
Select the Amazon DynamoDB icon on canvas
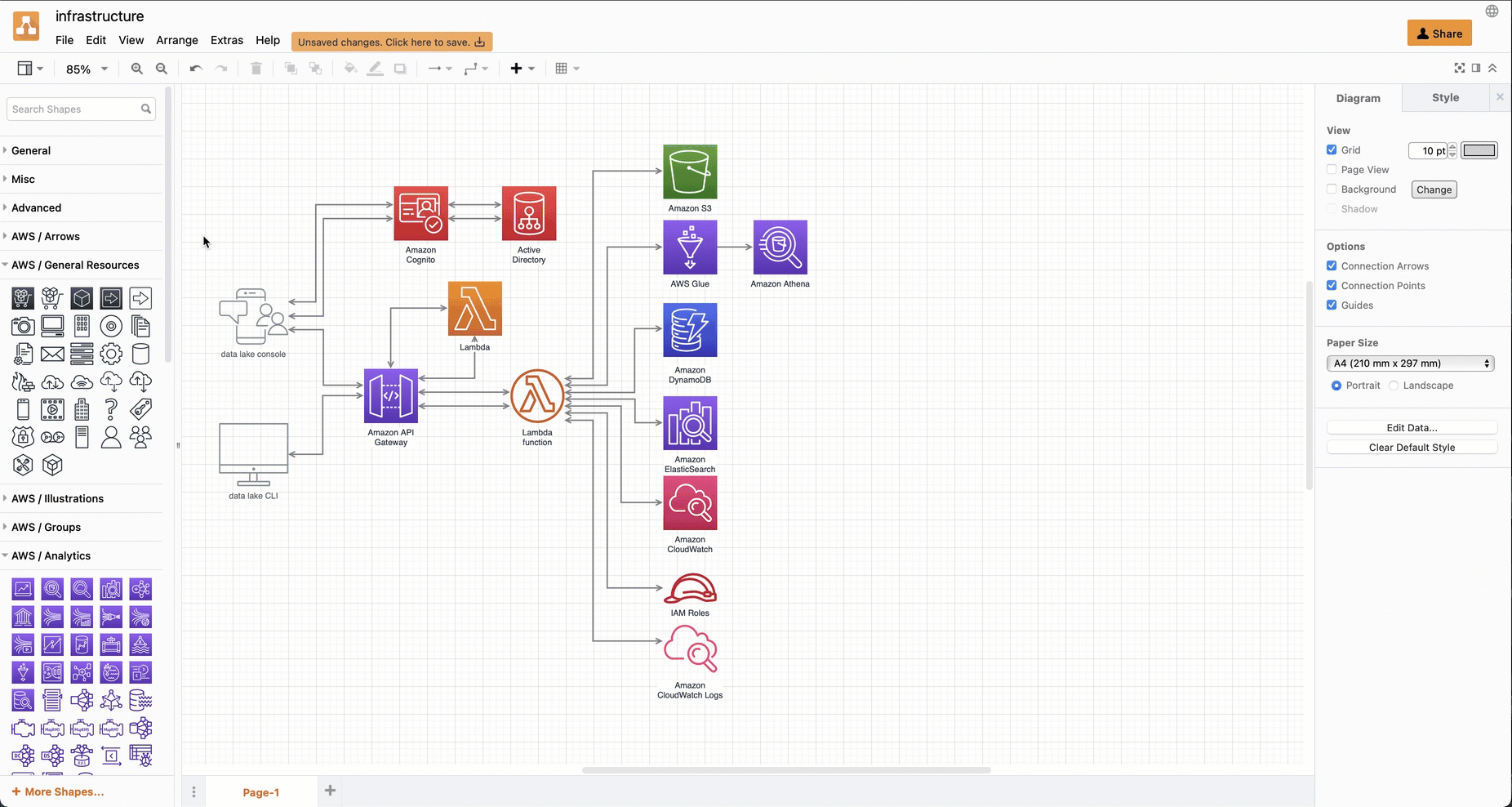[x=690, y=330]
